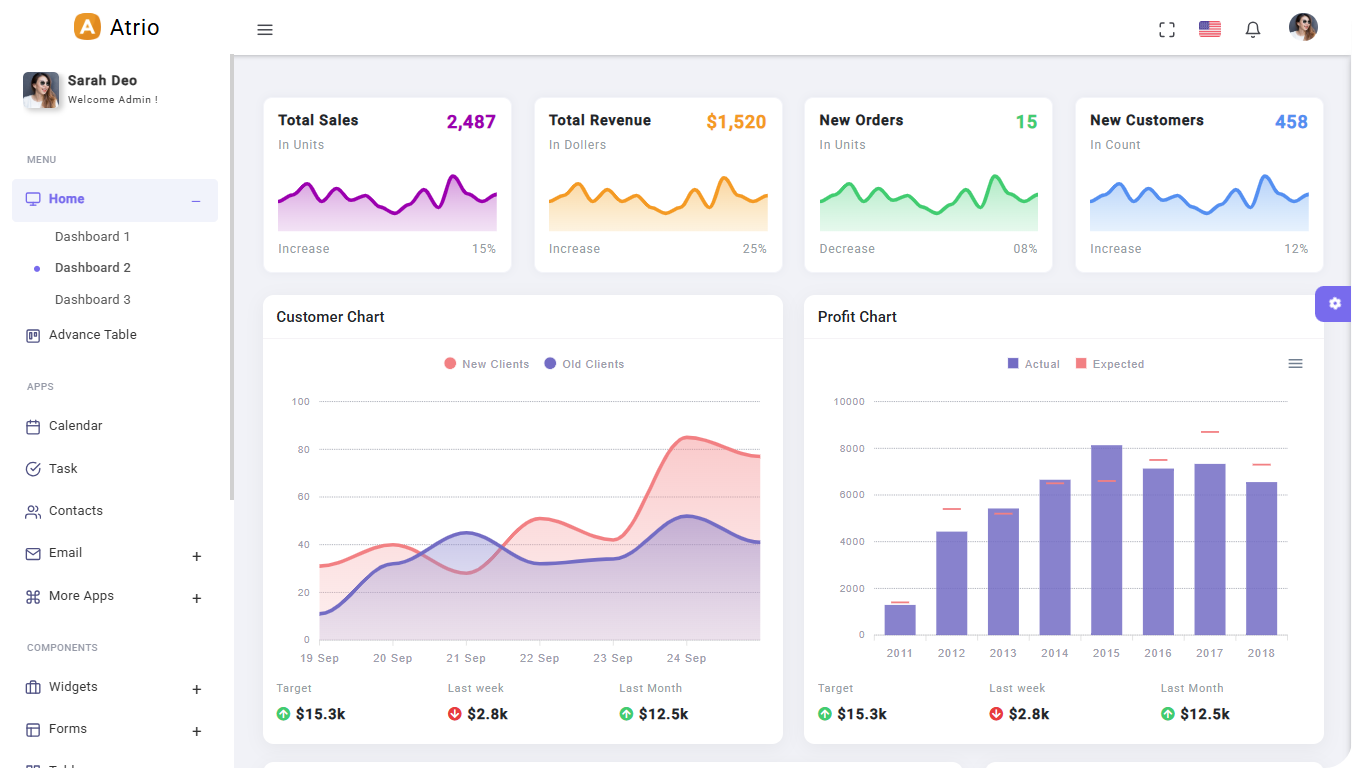The image size is (1352, 768).
Task: Hide the Actual series in Profit Chart
Action: pos(1034,364)
